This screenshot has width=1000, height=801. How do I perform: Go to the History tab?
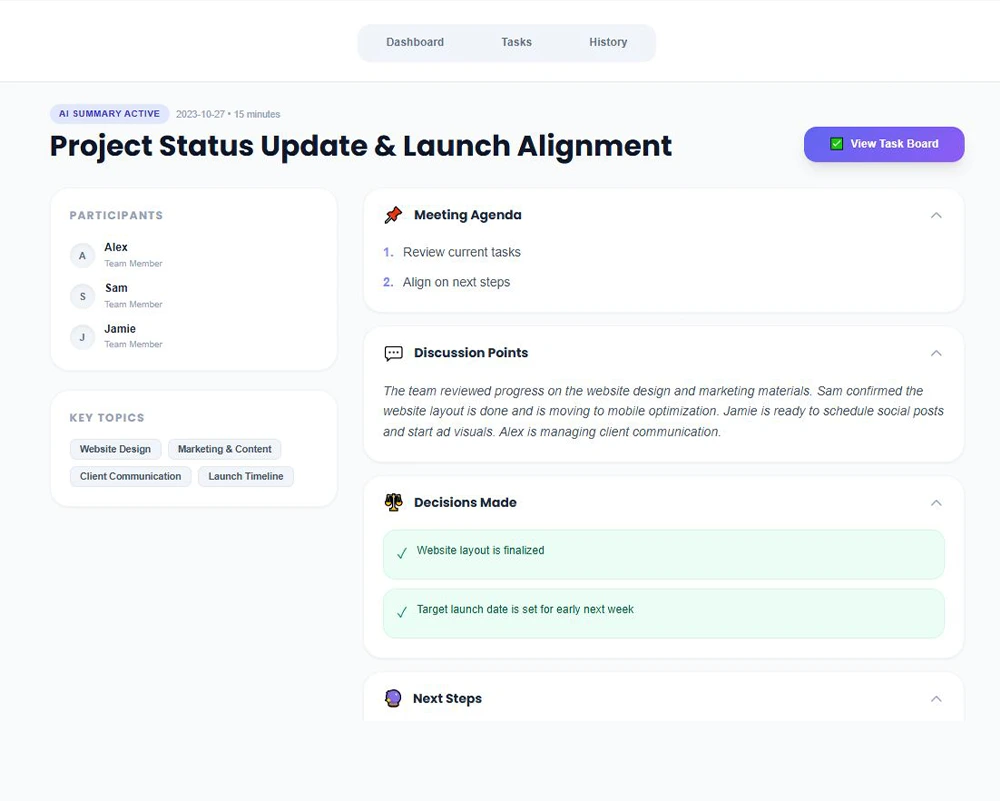tap(608, 42)
